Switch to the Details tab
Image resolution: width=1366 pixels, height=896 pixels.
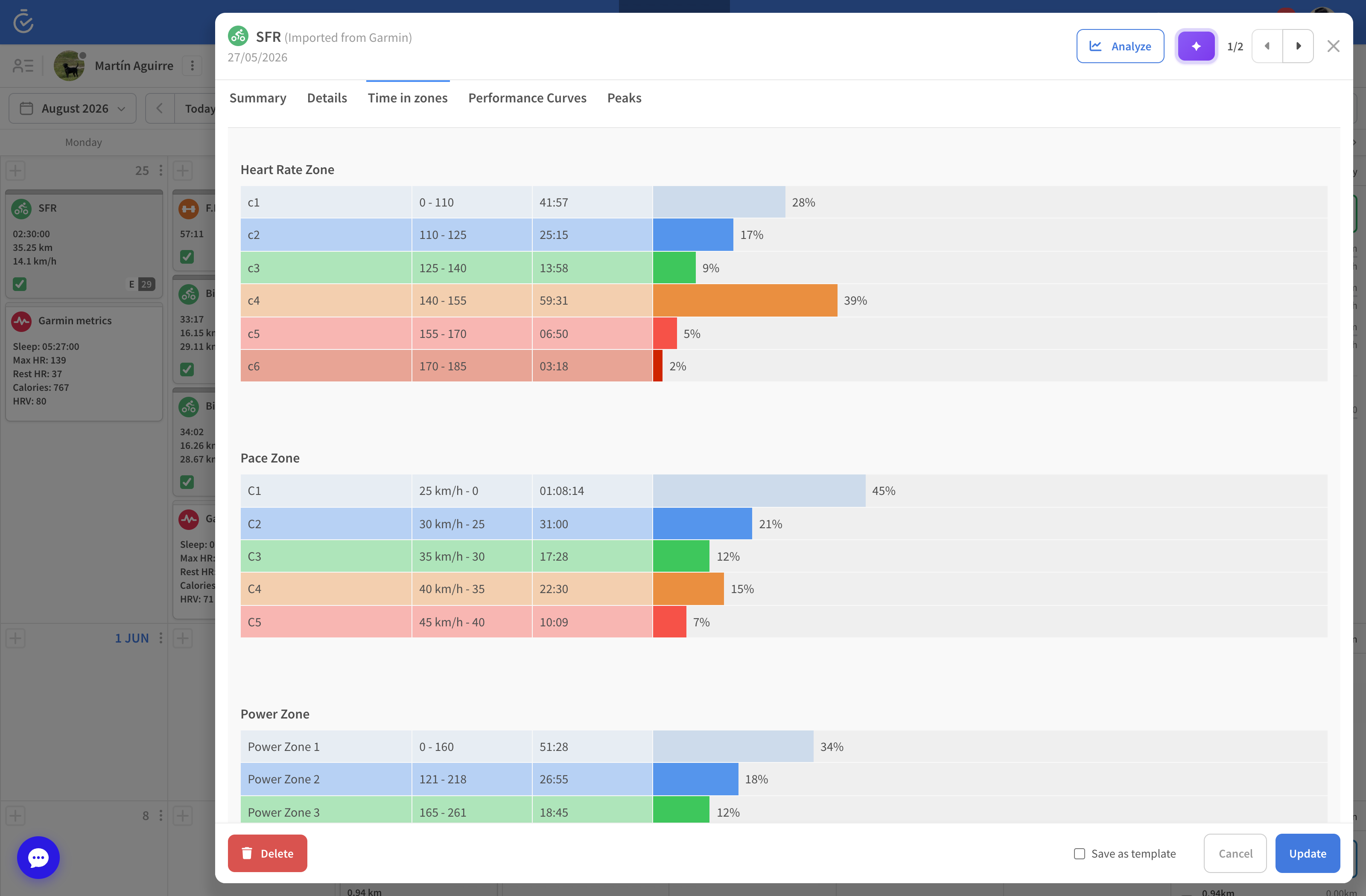(327, 98)
